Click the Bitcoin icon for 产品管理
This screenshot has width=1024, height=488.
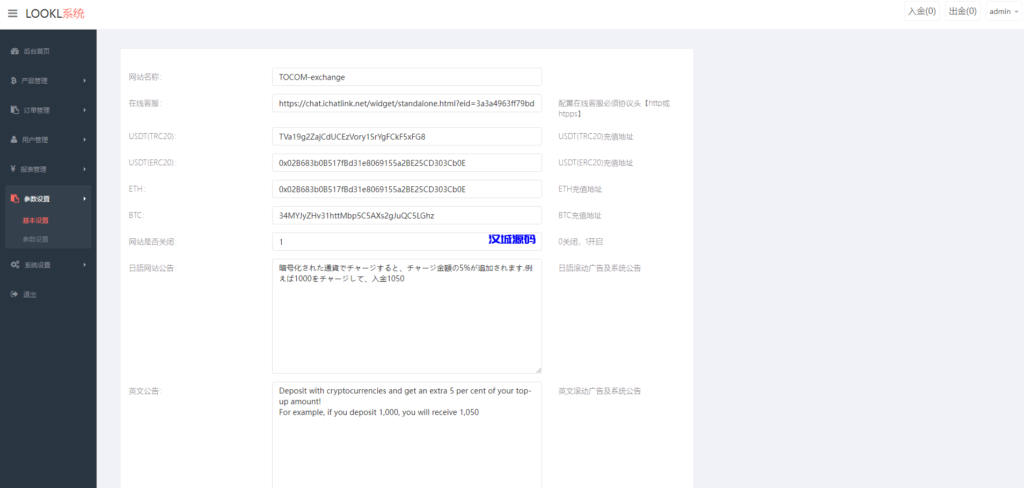[x=14, y=80]
